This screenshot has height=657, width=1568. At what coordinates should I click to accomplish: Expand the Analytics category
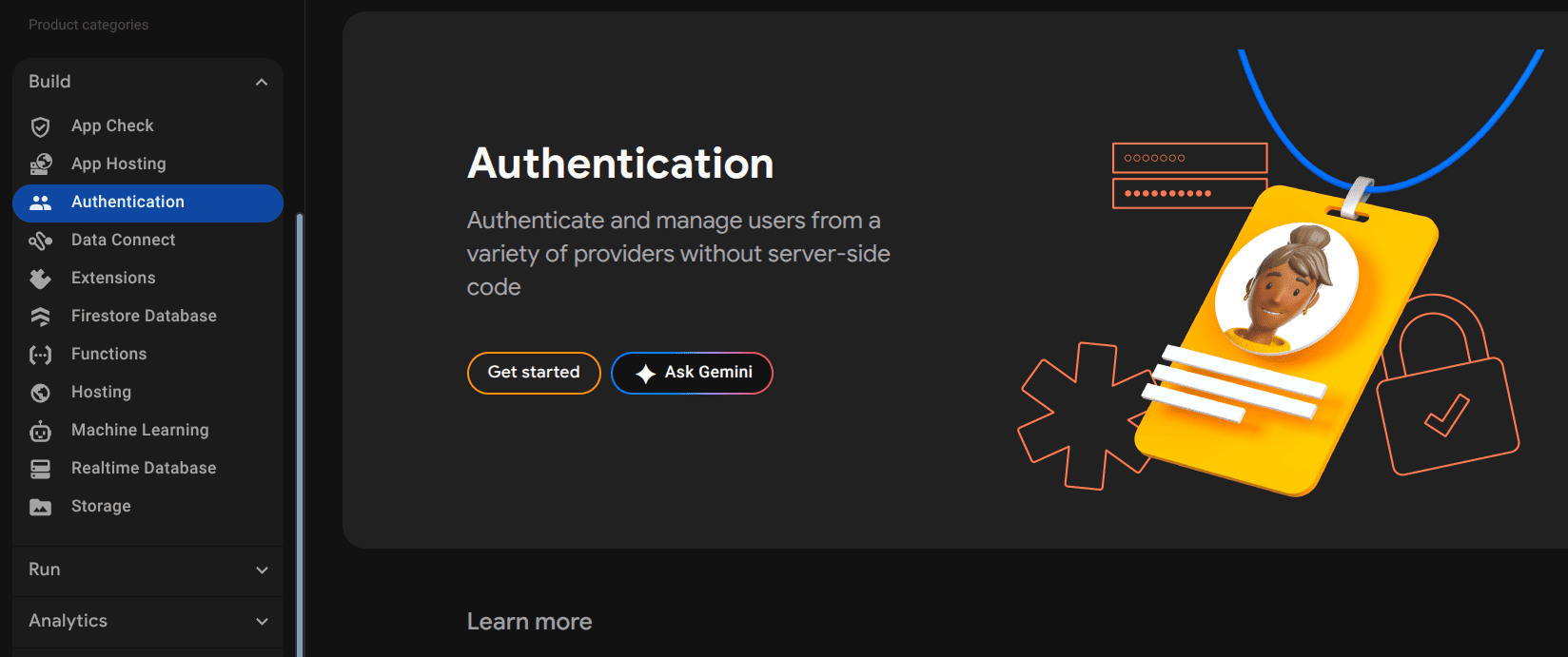(262, 621)
